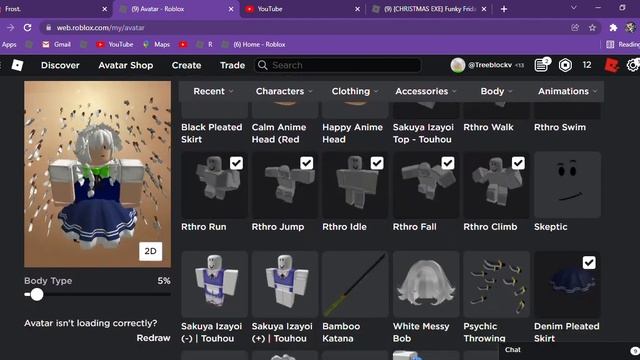Click the 12 Robux balance

[587, 65]
